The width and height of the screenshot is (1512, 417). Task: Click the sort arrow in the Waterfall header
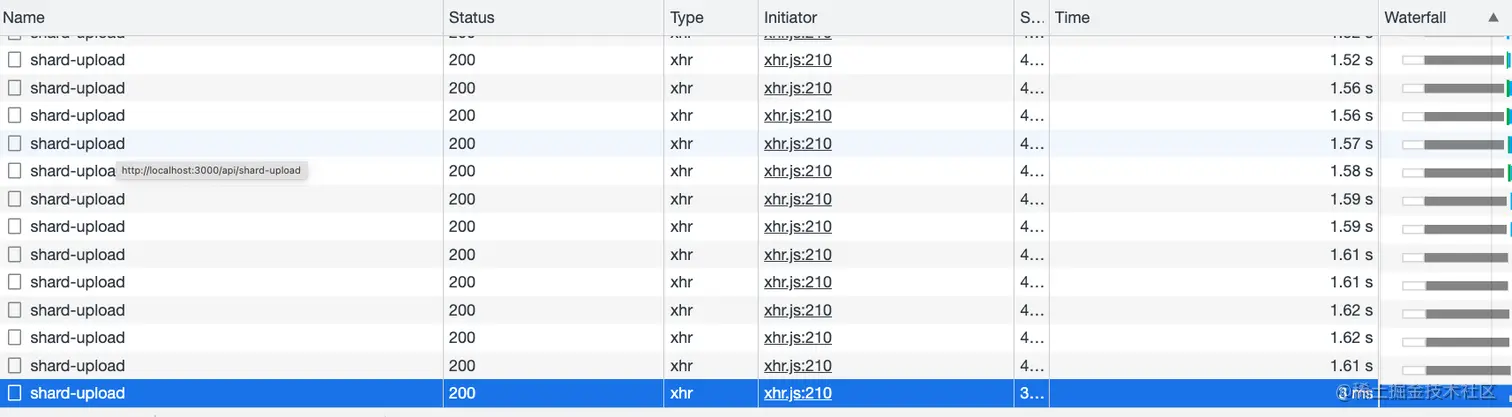(x=1493, y=18)
